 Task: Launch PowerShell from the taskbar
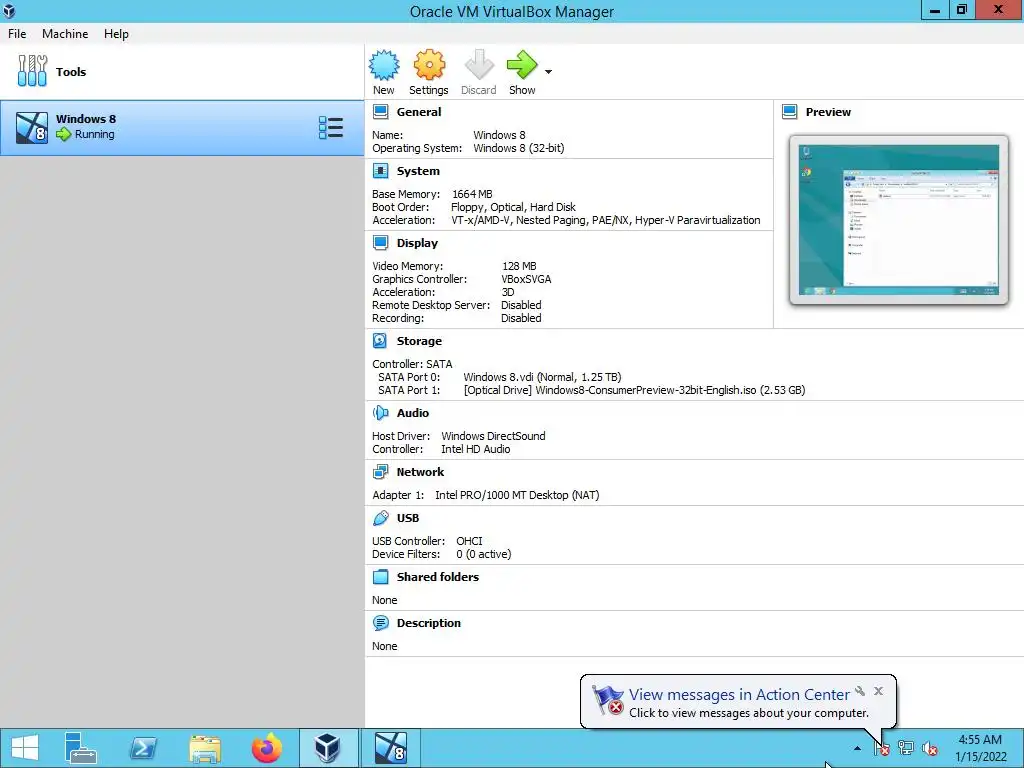(x=143, y=748)
